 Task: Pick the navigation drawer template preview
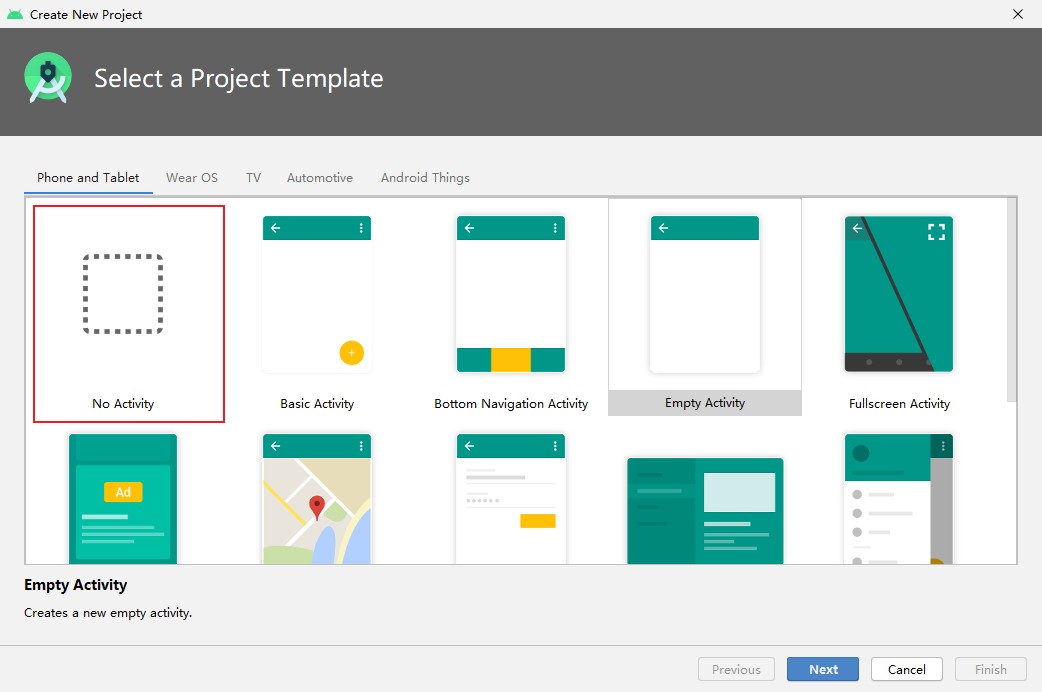(899, 499)
